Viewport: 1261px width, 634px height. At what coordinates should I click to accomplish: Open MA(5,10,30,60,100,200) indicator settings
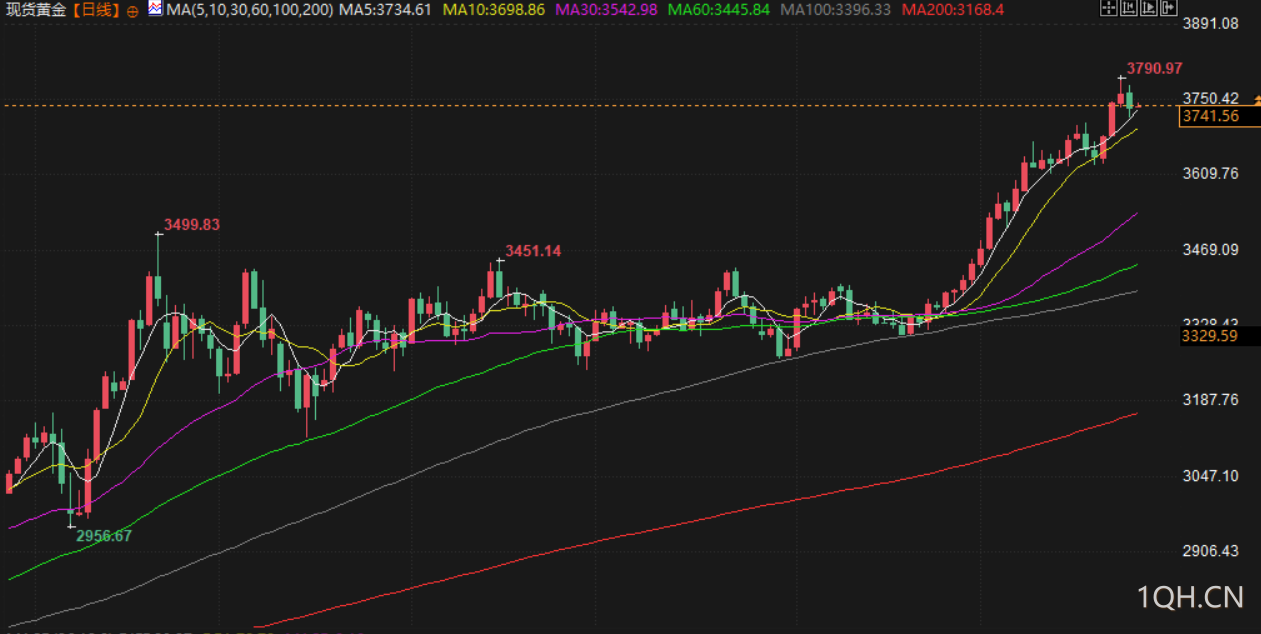point(250,10)
